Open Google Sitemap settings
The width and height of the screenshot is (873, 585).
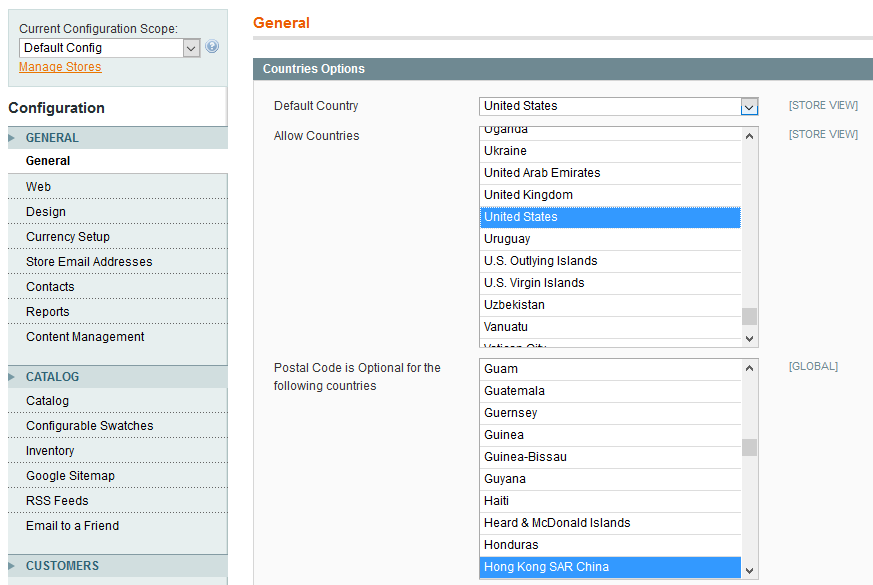(x=70, y=476)
